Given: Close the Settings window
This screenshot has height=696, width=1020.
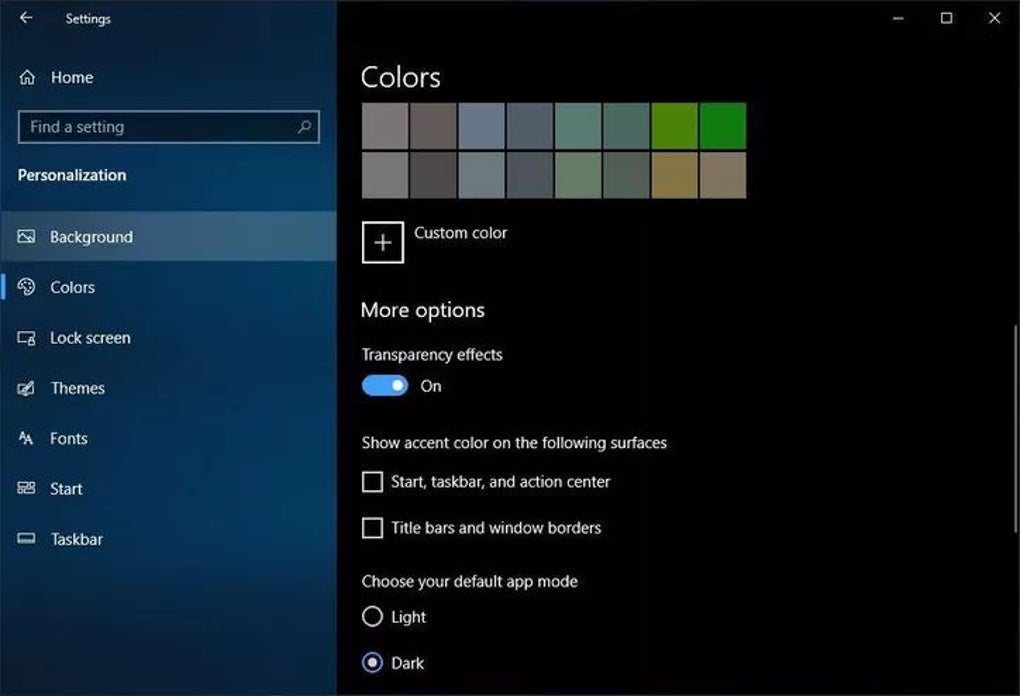Looking at the screenshot, I should point(995,18).
